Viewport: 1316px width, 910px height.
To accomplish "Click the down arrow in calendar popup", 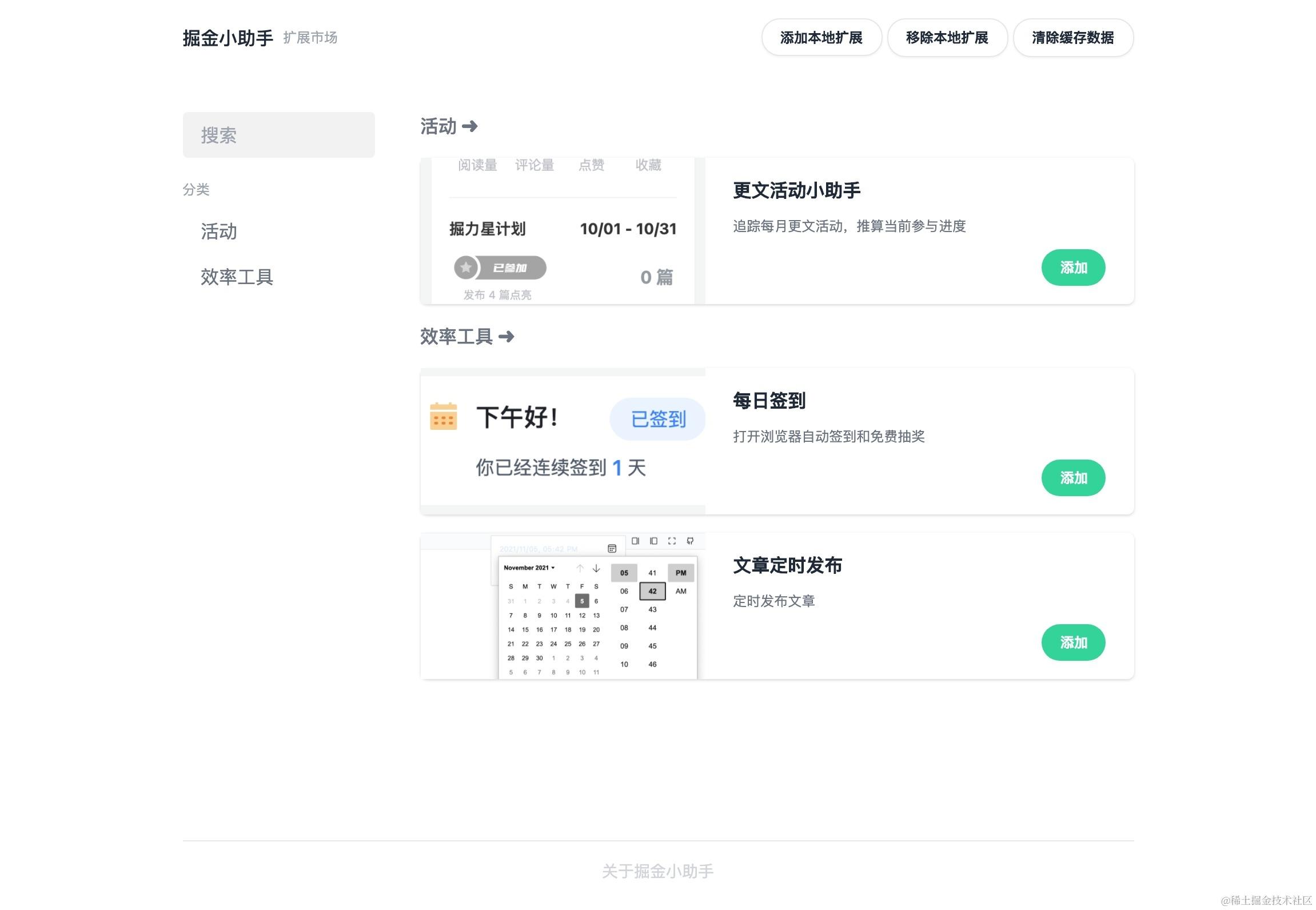I will [x=596, y=568].
